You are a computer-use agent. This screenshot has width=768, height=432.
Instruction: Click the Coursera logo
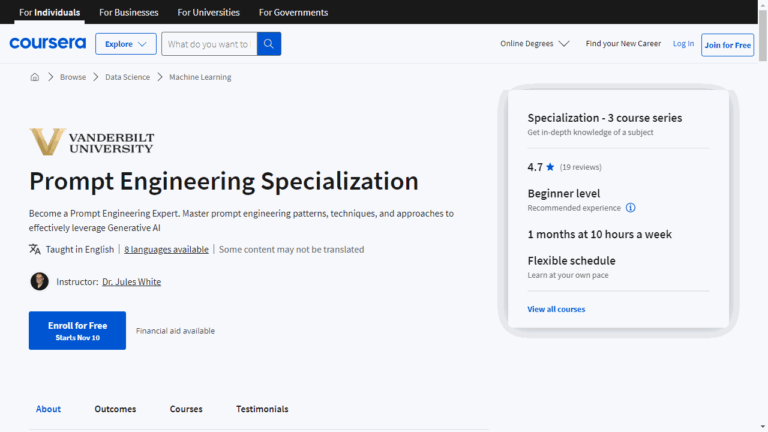click(47, 44)
